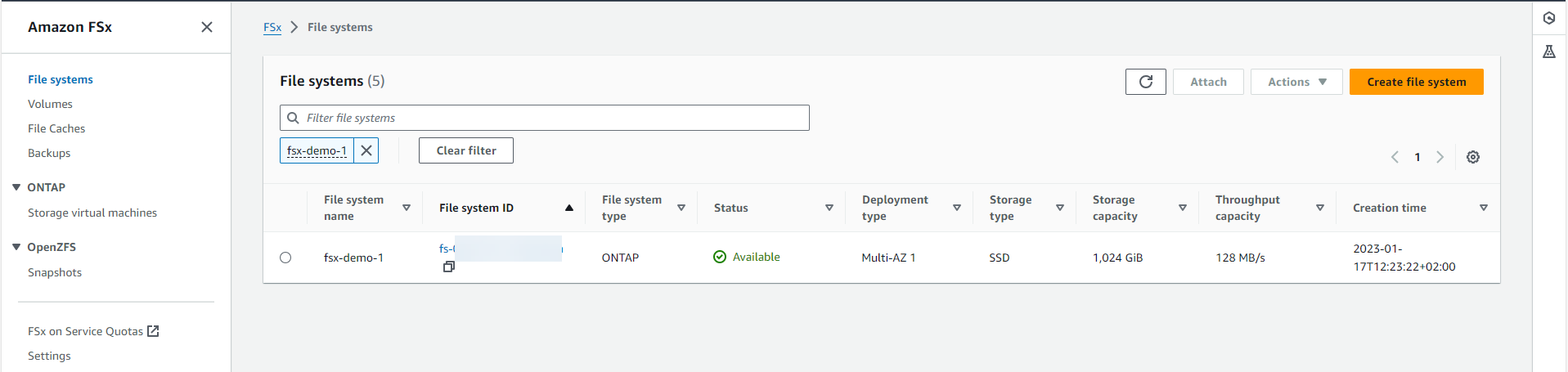Viewport: 1568px width, 372px height.
Task: Select the fsx-demo-1 row radio button
Action: point(285,258)
